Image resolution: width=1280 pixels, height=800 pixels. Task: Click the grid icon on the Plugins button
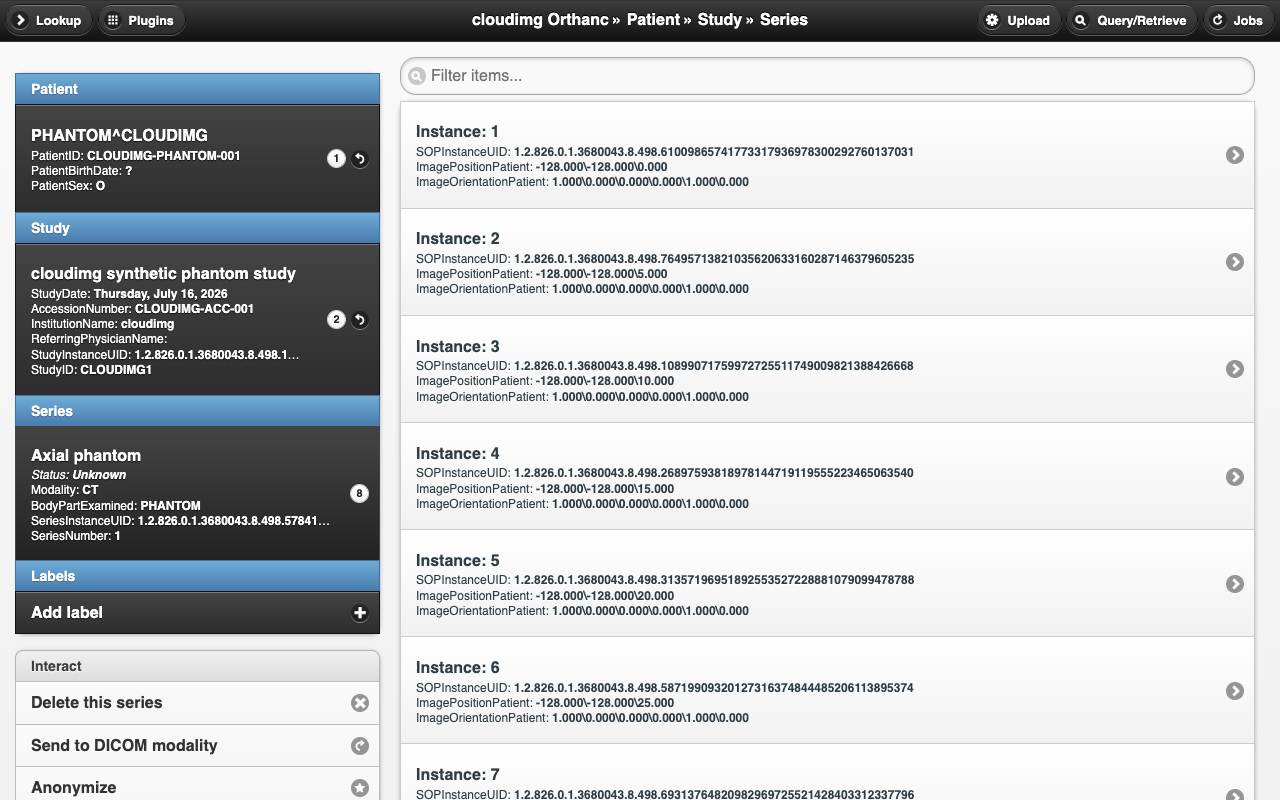point(113,20)
